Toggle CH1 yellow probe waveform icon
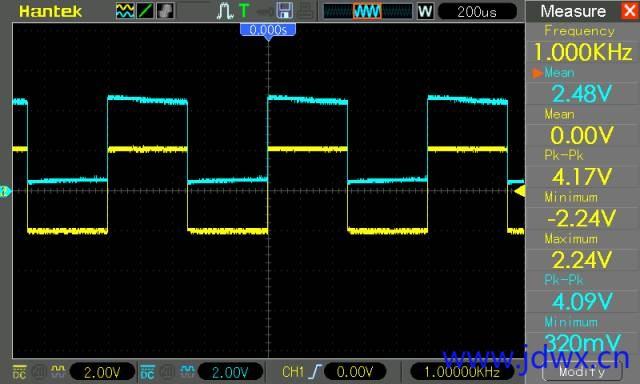Screen dimensions: 640x384 coord(58,371)
